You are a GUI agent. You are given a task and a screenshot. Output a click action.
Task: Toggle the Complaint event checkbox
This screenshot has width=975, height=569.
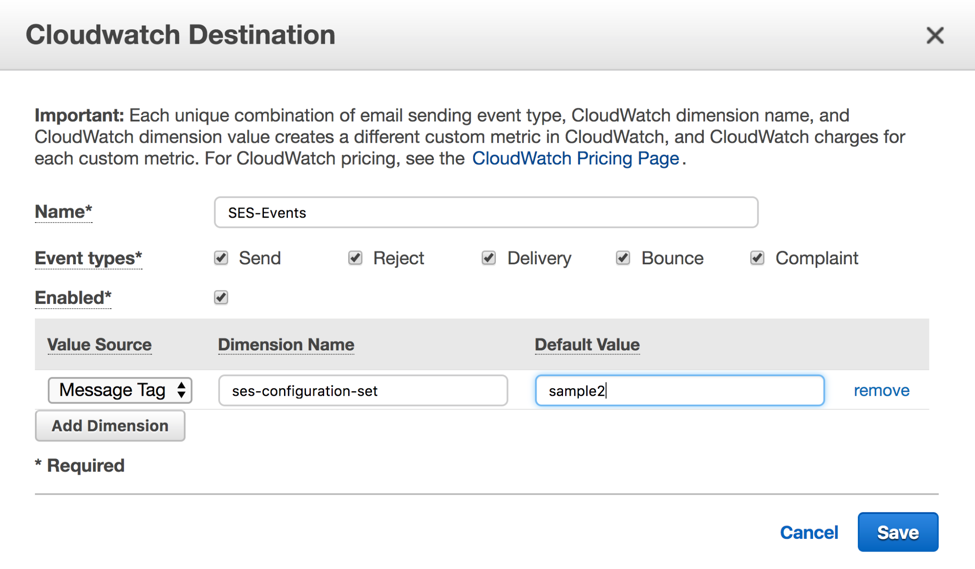click(757, 258)
